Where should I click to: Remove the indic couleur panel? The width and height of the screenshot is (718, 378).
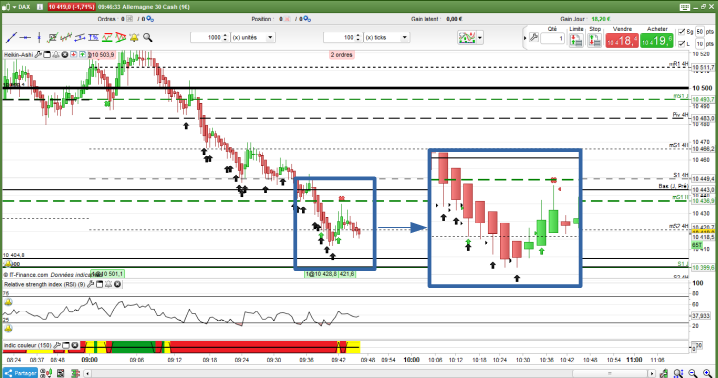pos(75,345)
